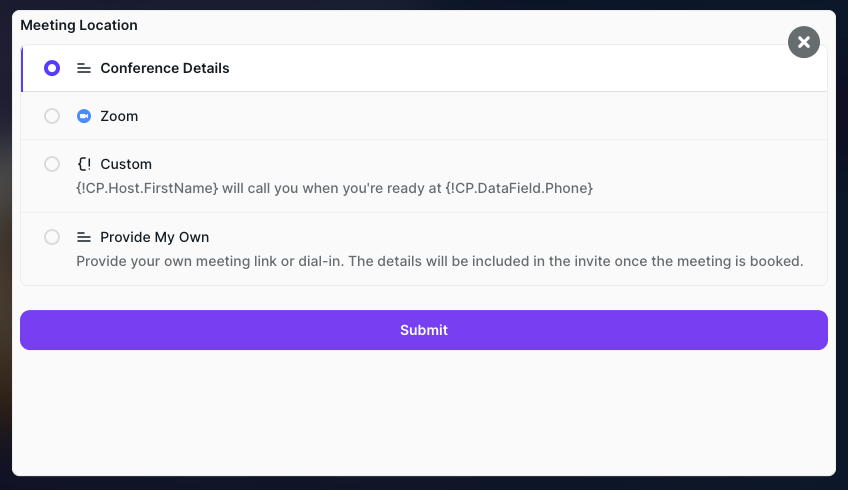848x490 pixels.
Task: Pick the Custom location radio button
Action: (x=52, y=164)
